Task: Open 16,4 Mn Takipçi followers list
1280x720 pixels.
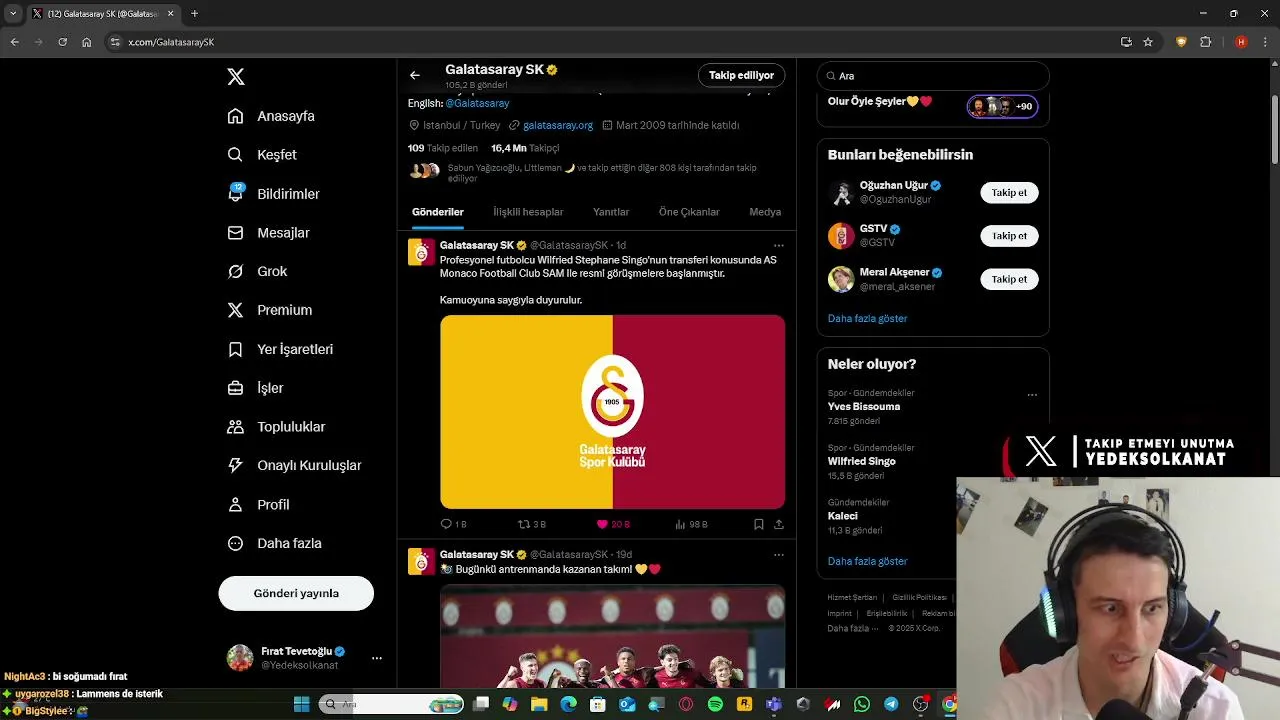Action: click(x=525, y=148)
